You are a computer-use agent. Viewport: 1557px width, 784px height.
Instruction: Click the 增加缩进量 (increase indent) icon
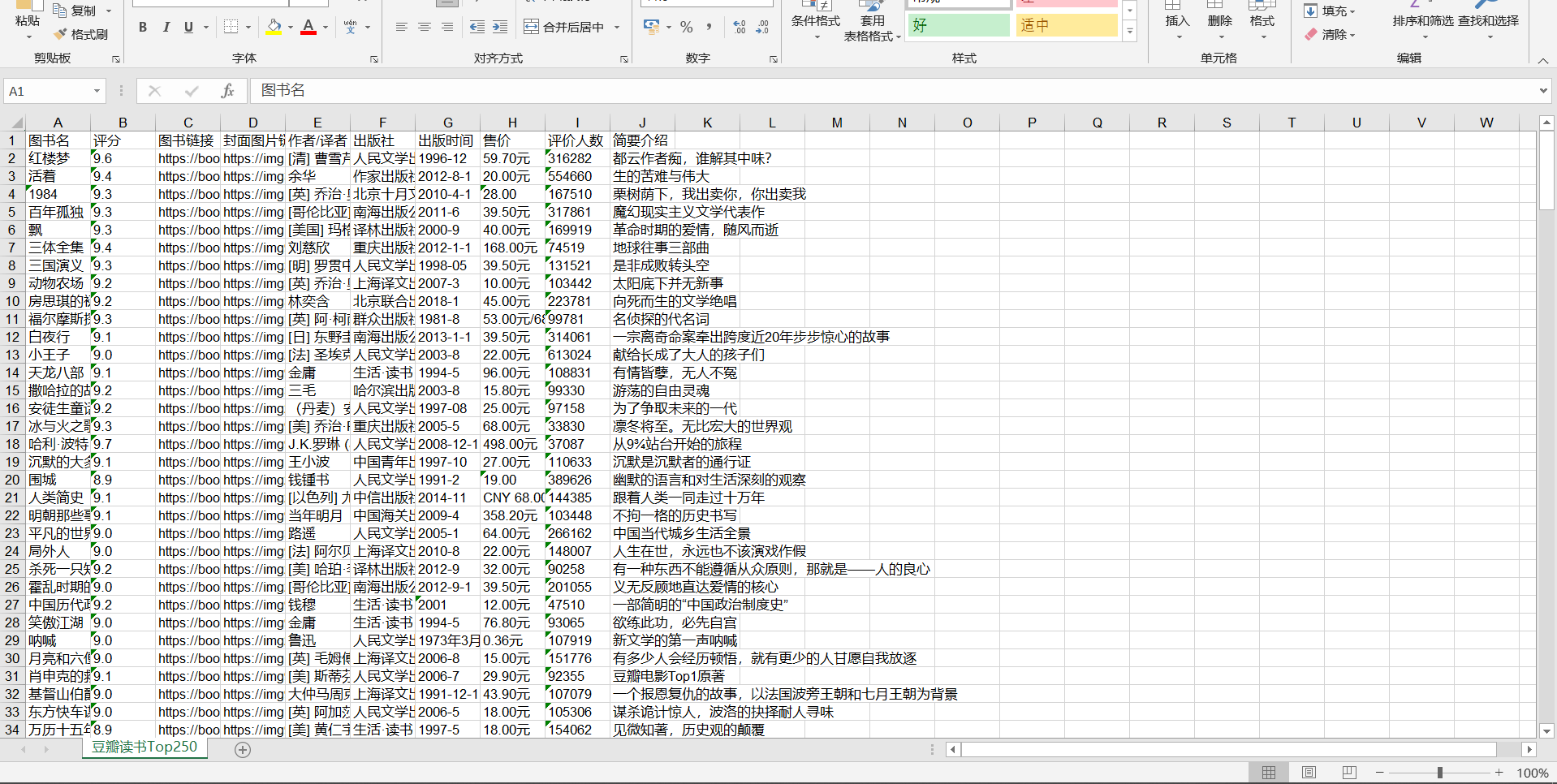501,27
